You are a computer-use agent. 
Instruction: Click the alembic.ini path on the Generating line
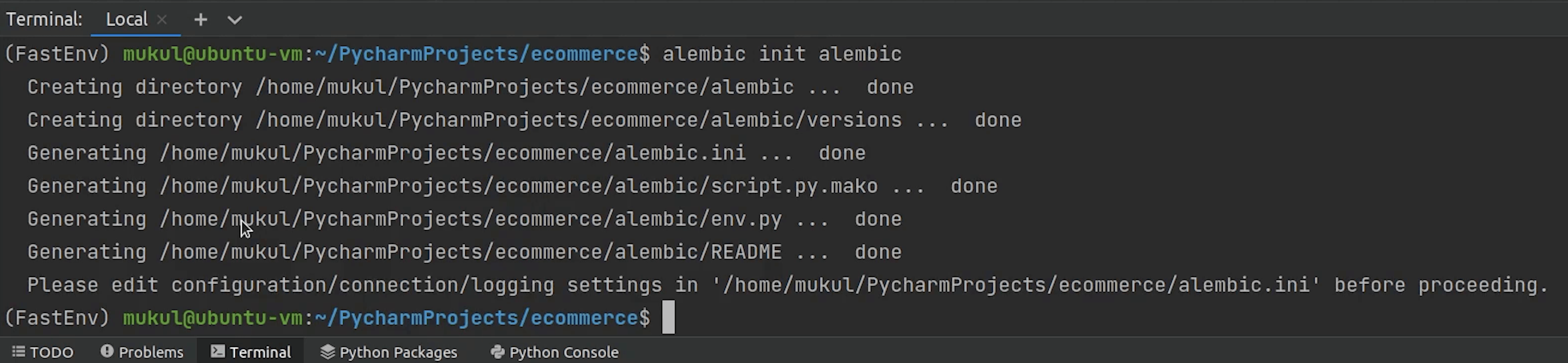click(x=452, y=153)
